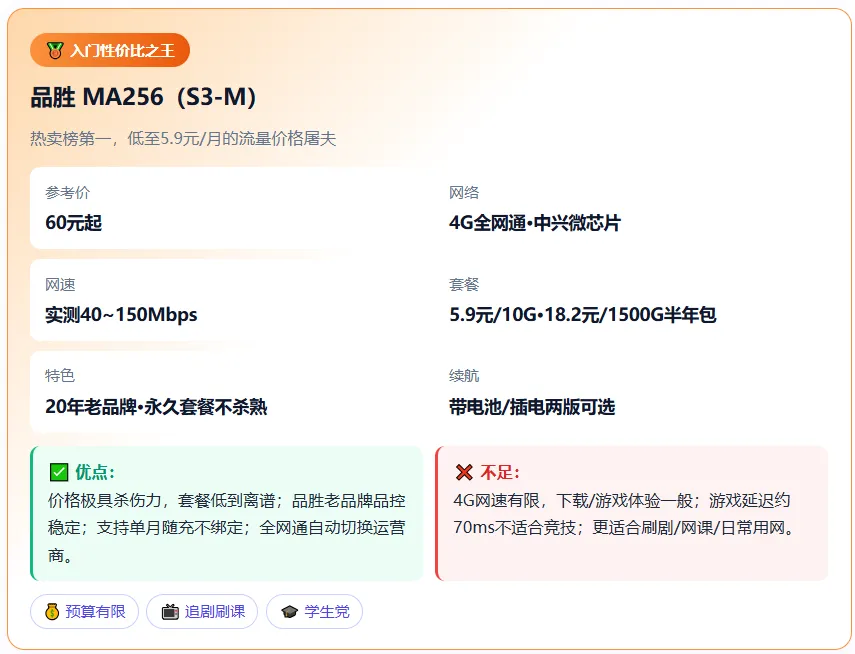Screen dimensions: 855x654
Task: Click the medal icon in the orange badge
Action: (x=55, y=50)
